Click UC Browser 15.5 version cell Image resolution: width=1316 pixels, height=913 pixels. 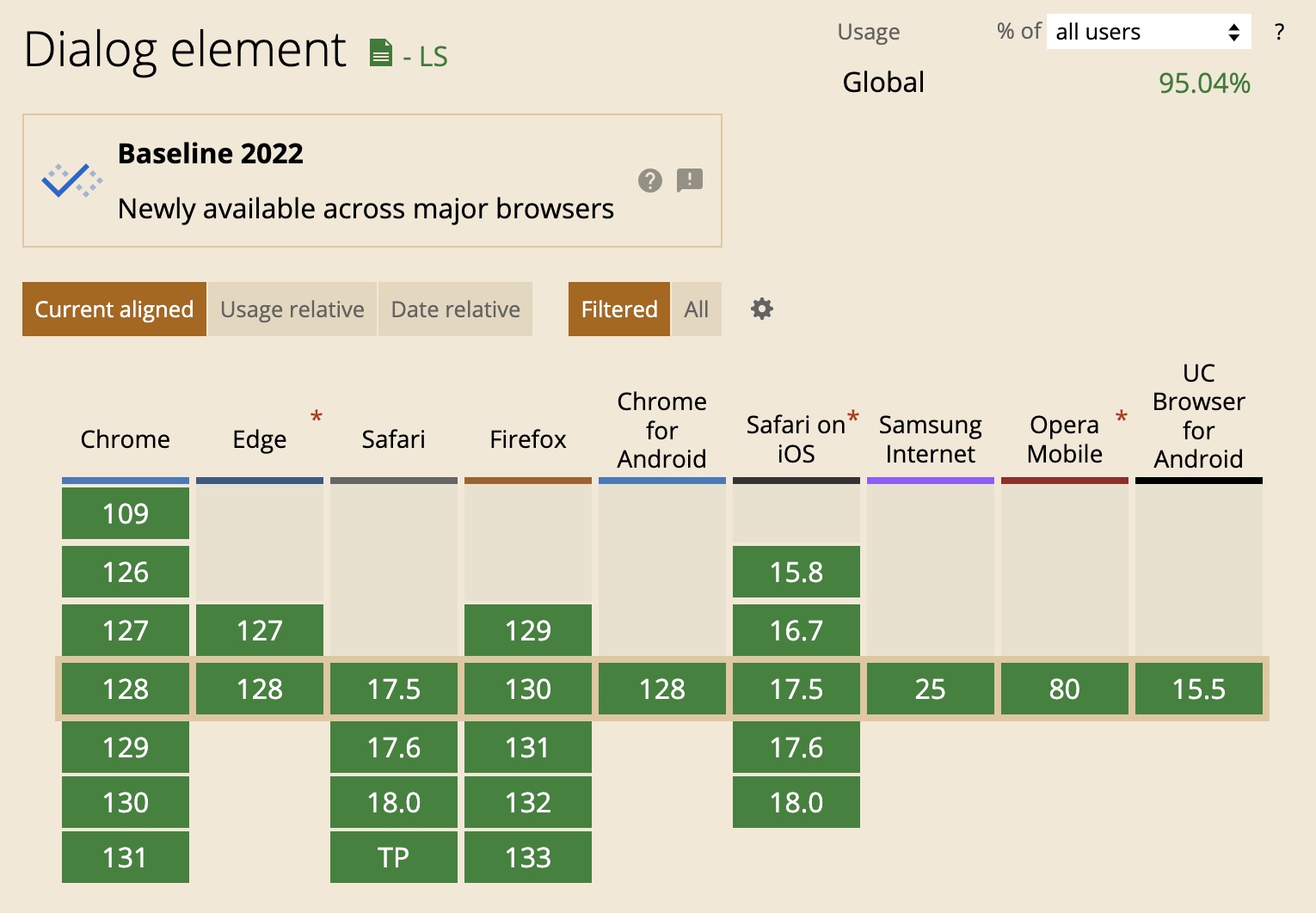1198,689
